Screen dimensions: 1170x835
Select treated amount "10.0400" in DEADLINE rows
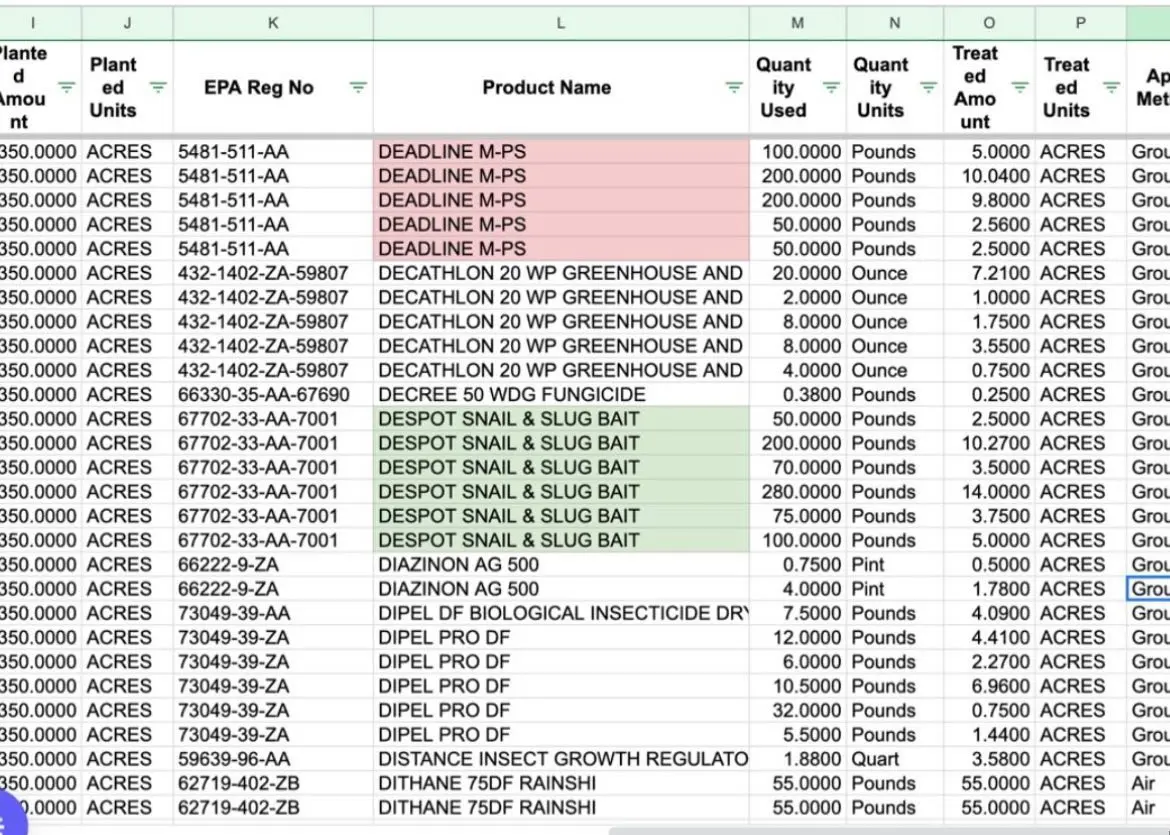(989, 176)
